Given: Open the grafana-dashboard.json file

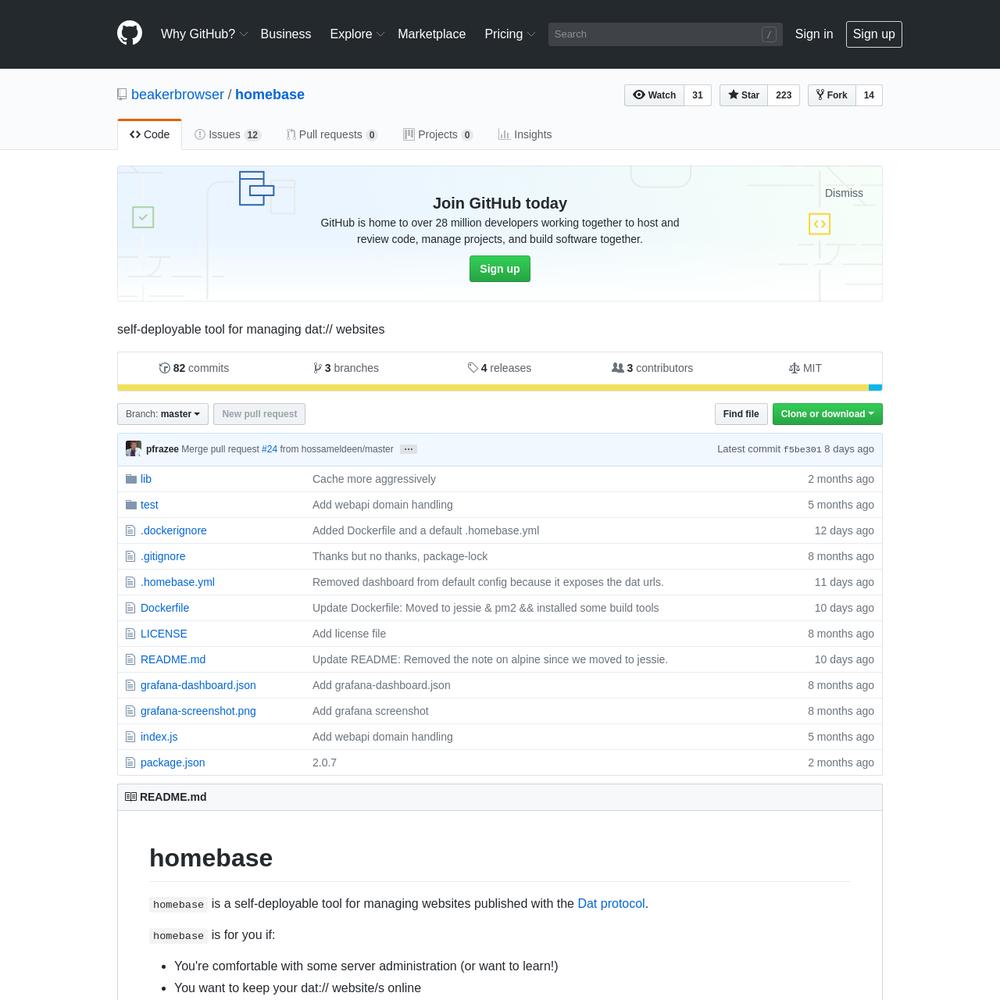Looking at the screenshot, I should (198, 685).
